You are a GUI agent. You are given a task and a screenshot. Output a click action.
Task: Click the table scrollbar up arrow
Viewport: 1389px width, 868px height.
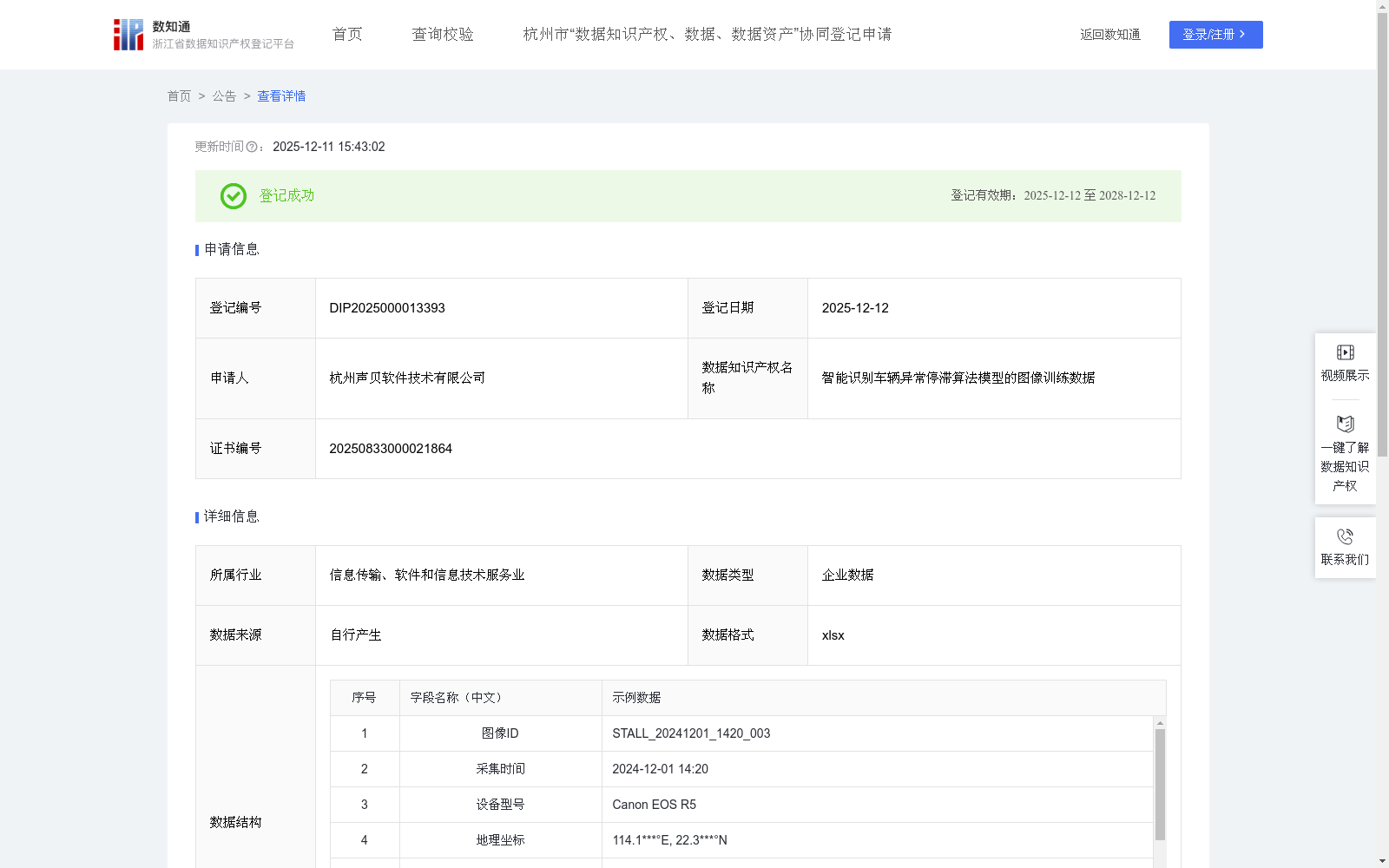point(1160,723)
